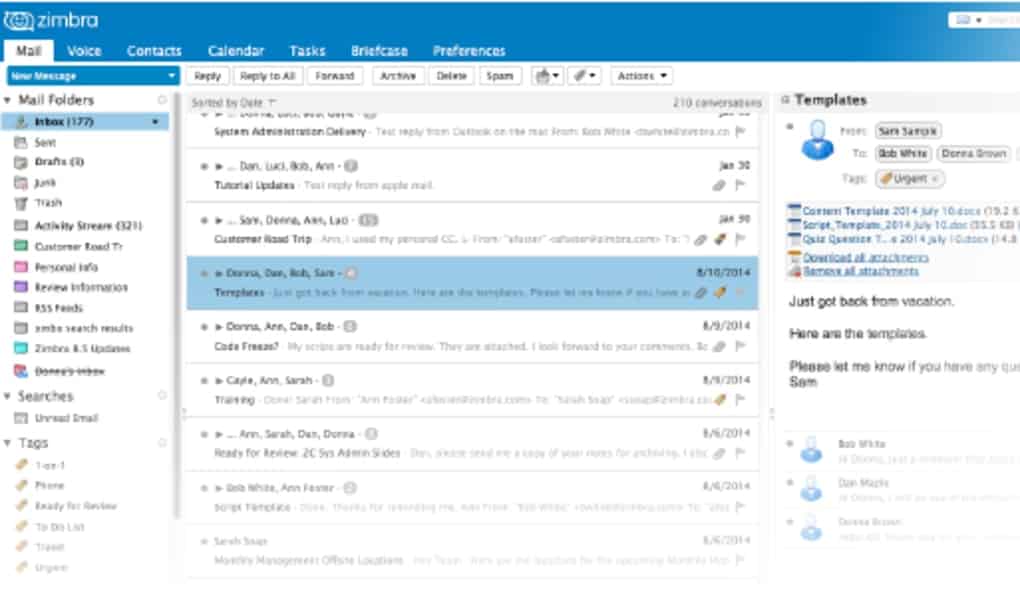Open the Tags section options gear
The width and height of the screenshot is (1020, 593).
[x=162, y=443]
